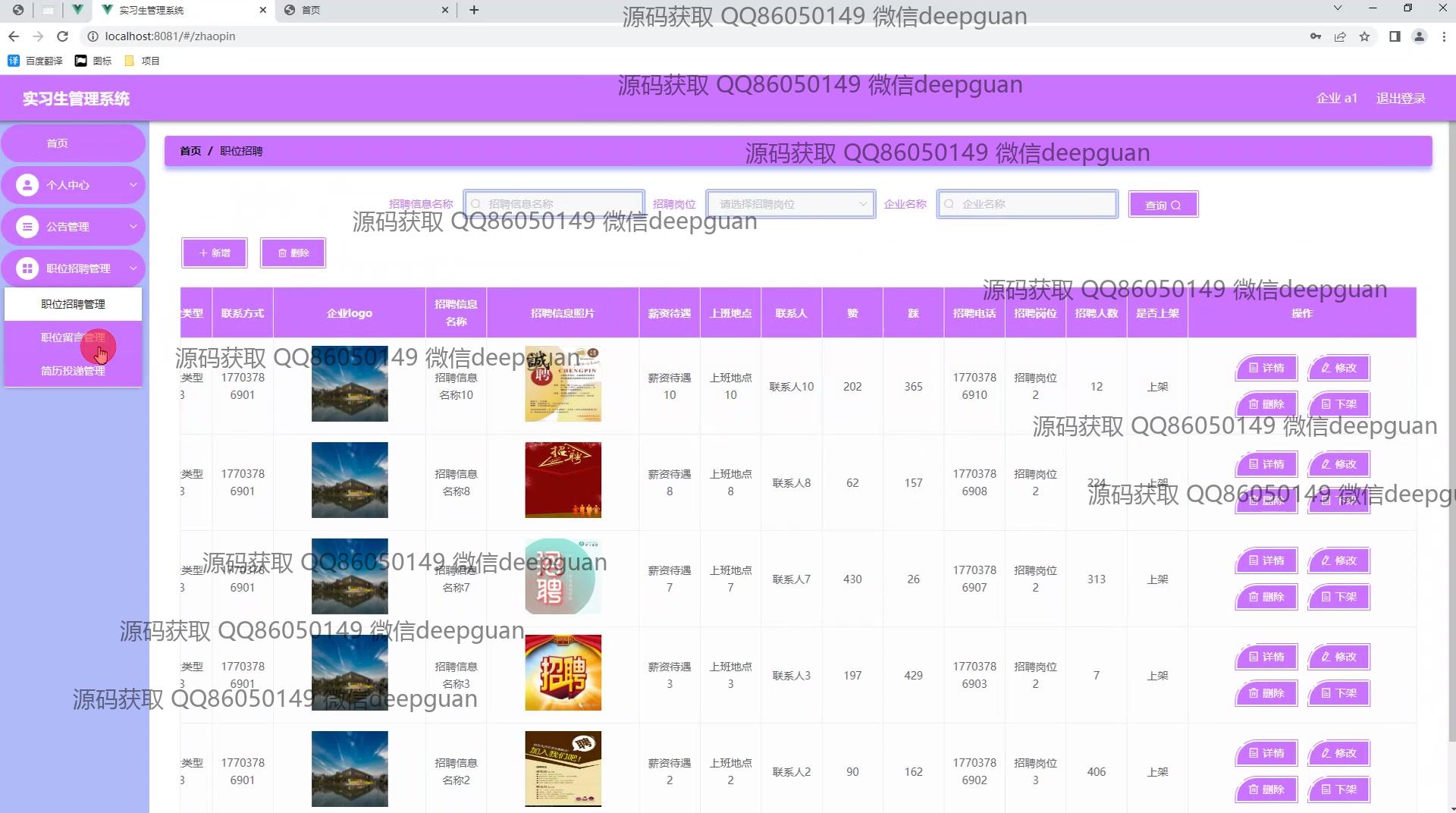Select 简历投递管理 in the sidebar submenu
The width and height of the screenshot is (1456, 813).
(x=73, y=371)
